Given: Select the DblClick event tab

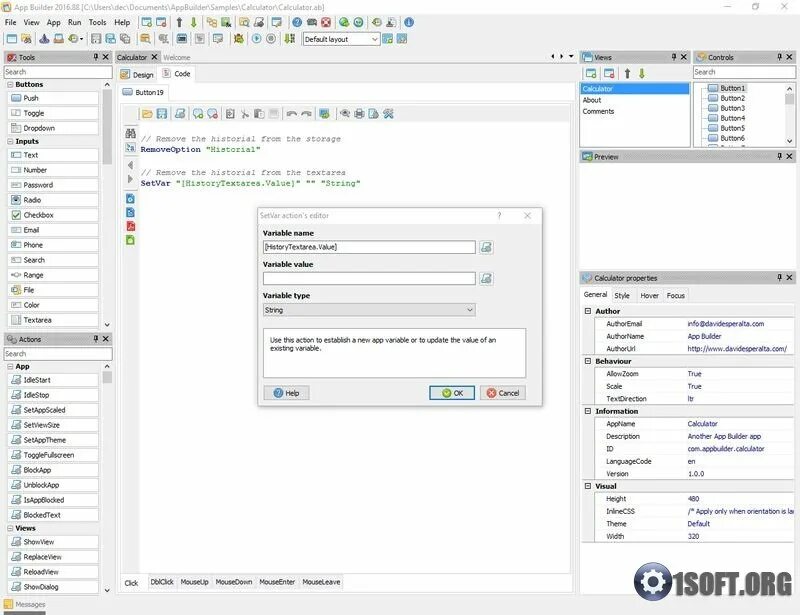Looking at the screenshot, I should pyautogui.click(x=162, y=582).
